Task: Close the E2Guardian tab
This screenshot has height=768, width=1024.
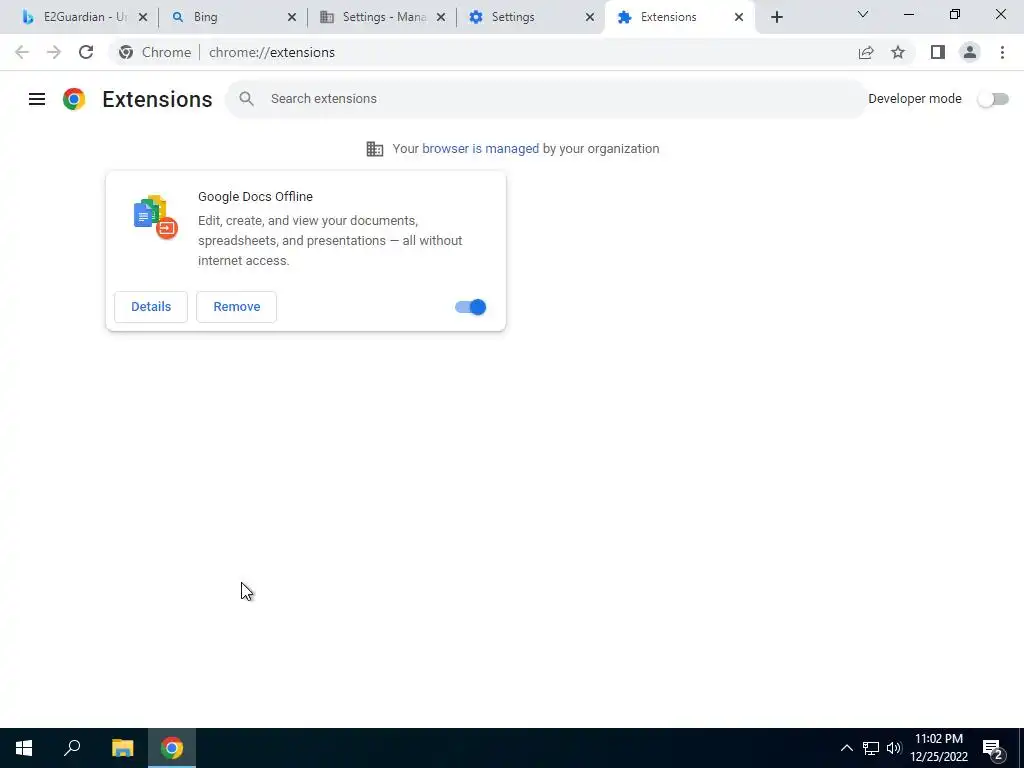Action: tap(143, 17)
